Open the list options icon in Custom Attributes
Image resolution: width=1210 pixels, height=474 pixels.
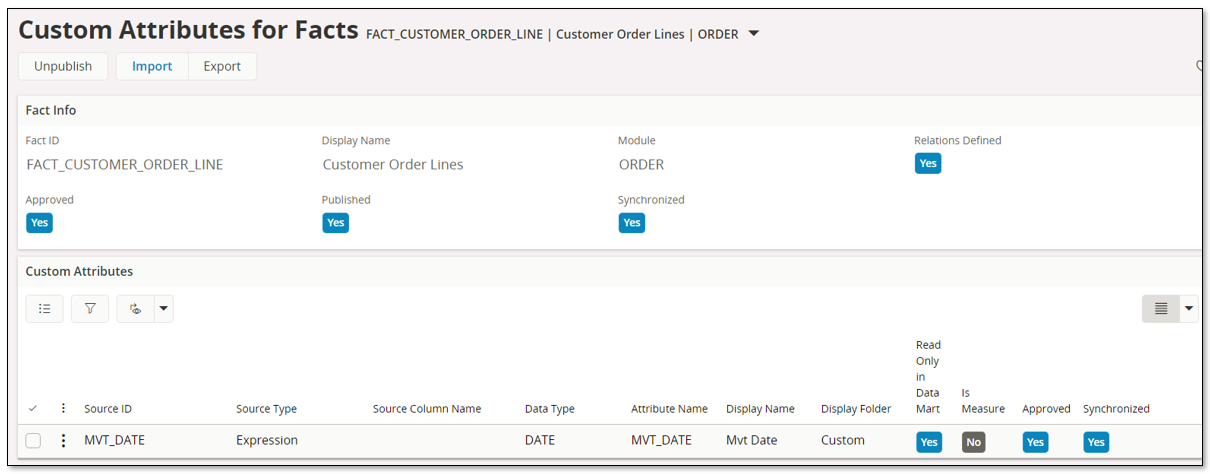tap(44, 309)
